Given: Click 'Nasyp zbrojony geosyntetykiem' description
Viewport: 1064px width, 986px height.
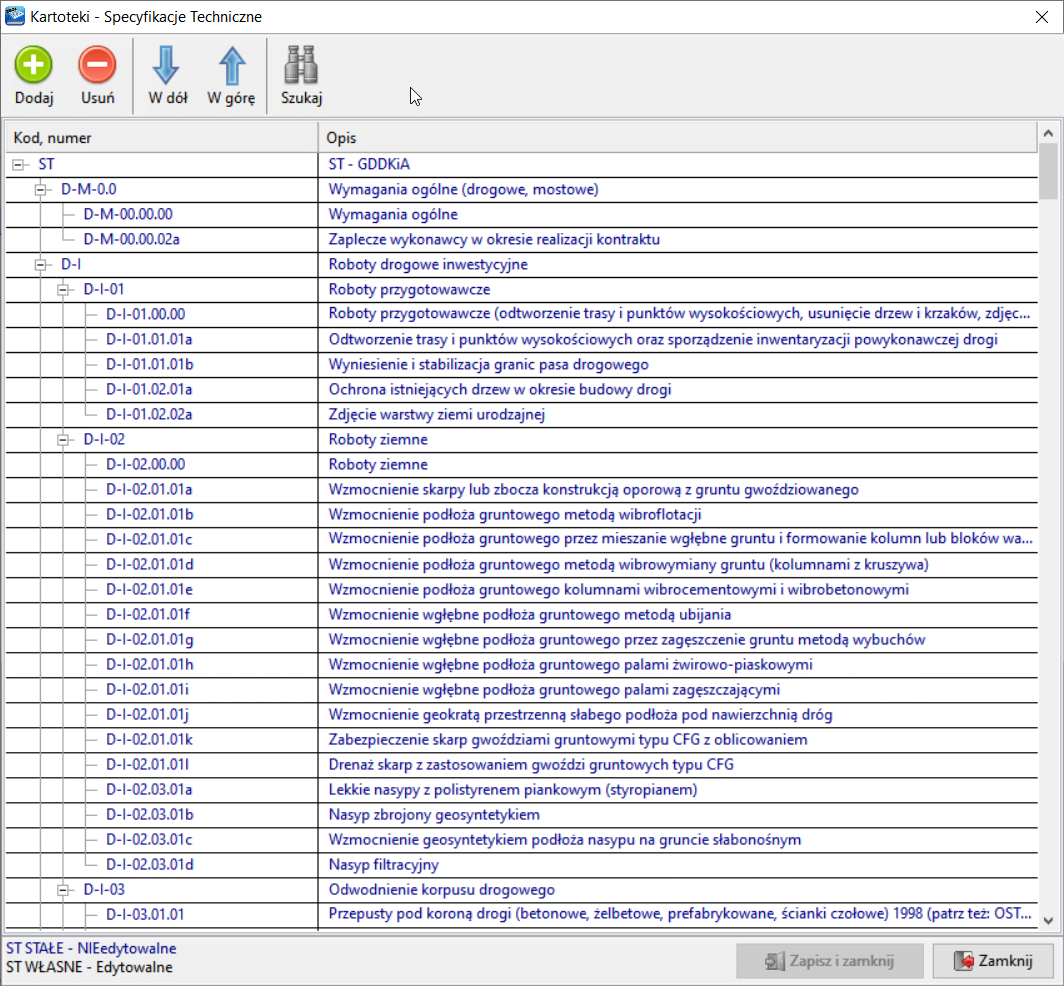Looking at the screenshot, I should [x=434, y=815].
